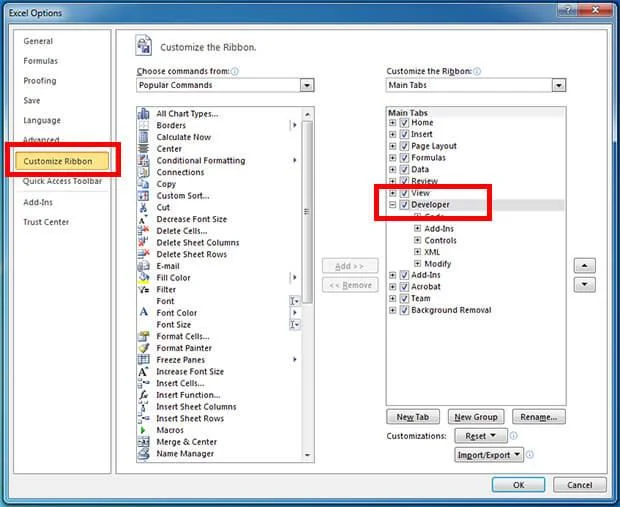Click the Rename button
The image size is (620, 507).
pyautogui.click(x=539, y=417)
